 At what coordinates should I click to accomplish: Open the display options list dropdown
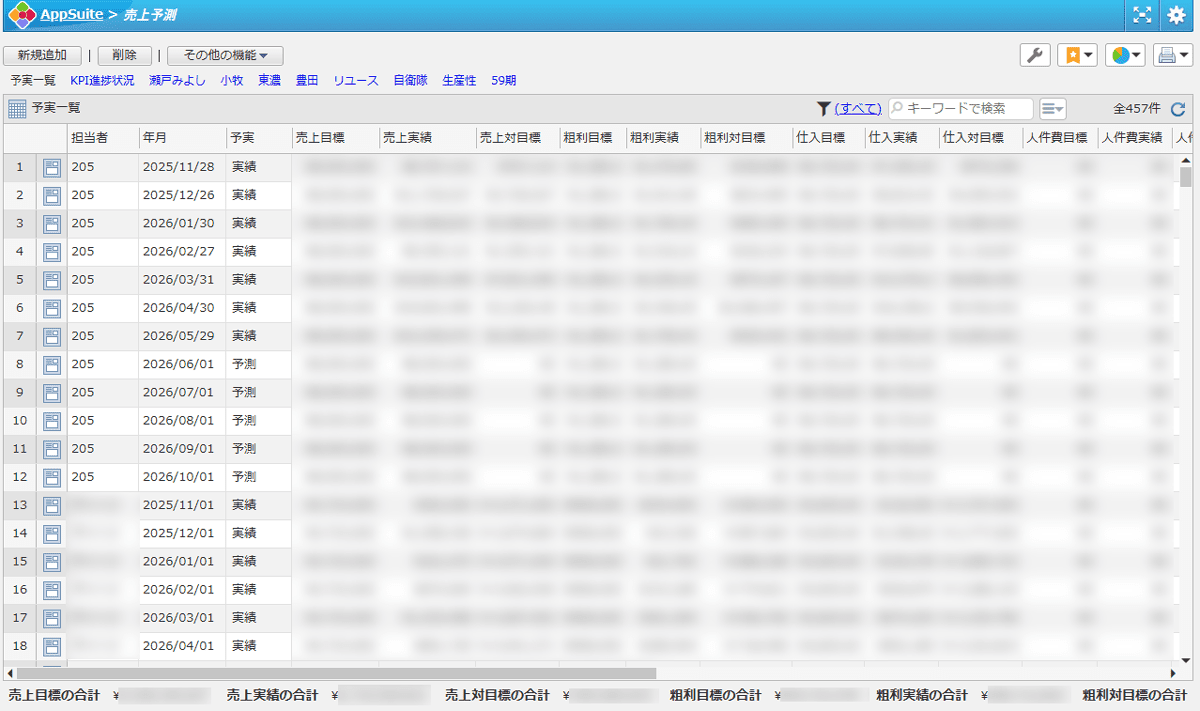[1053, 109]
